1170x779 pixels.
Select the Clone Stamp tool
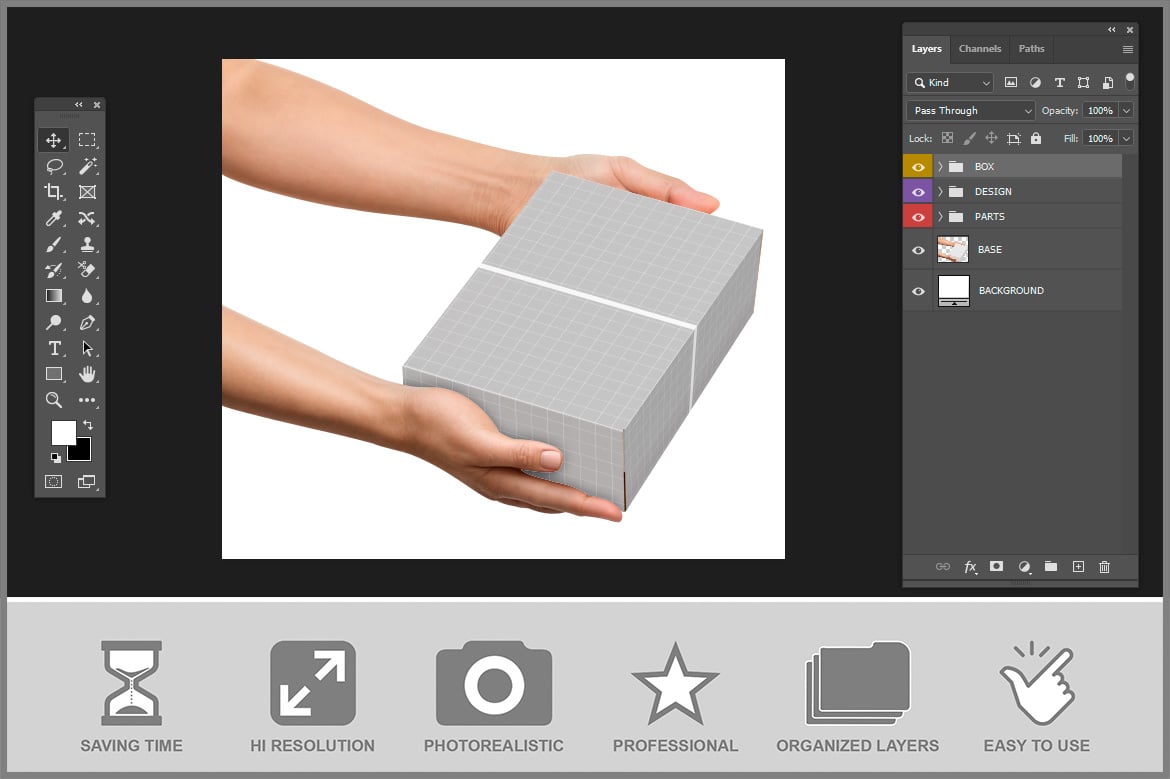point(87,244)
